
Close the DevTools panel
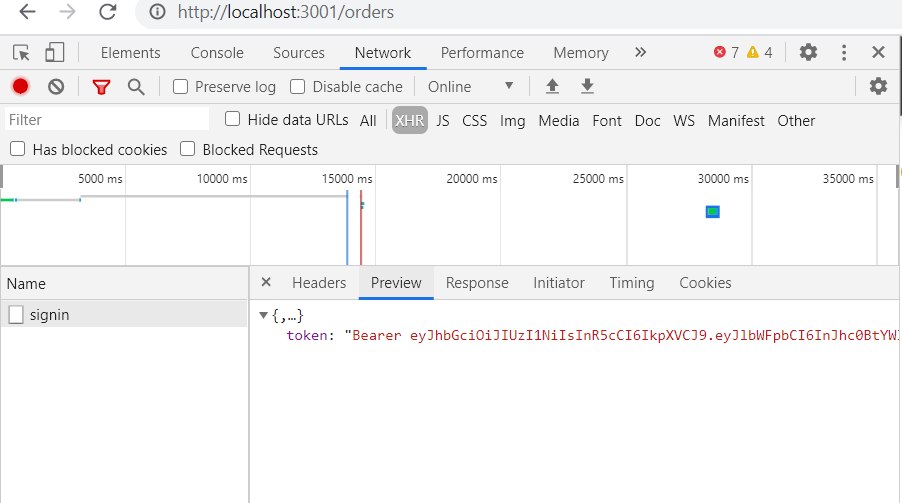click(878, 52)
